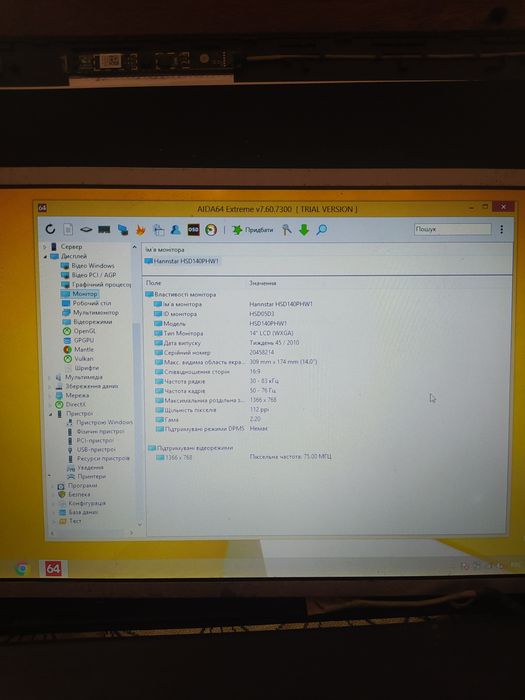Select the 1366 x 768 video mode row
The width and height of the screenshot is (525, 700).
click(329, 457)
